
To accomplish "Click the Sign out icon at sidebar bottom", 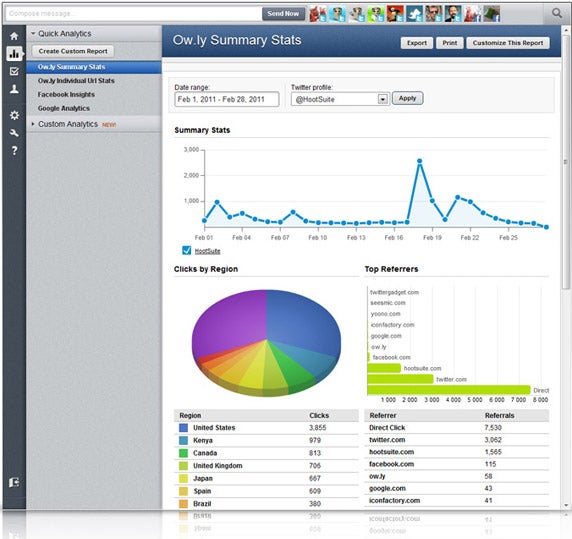I will tap(14, 482).
